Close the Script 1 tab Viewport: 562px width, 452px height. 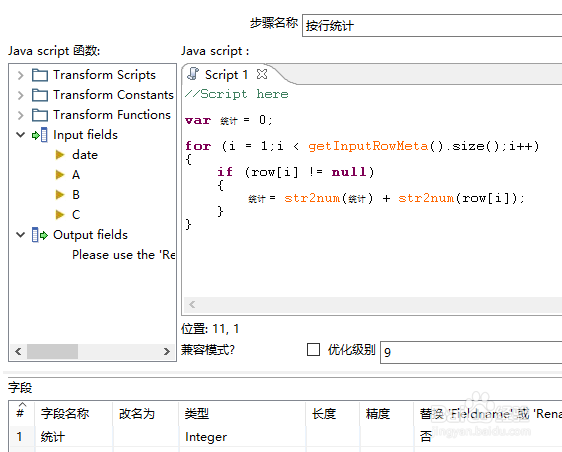click(262, 74)
